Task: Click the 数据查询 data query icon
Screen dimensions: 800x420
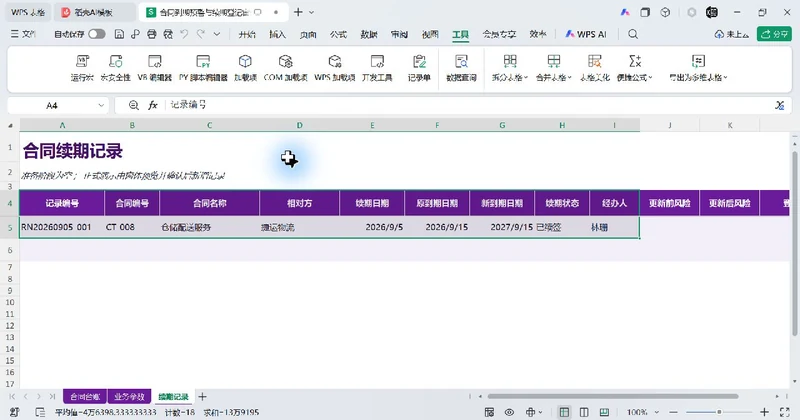Action: coord(461,62)
